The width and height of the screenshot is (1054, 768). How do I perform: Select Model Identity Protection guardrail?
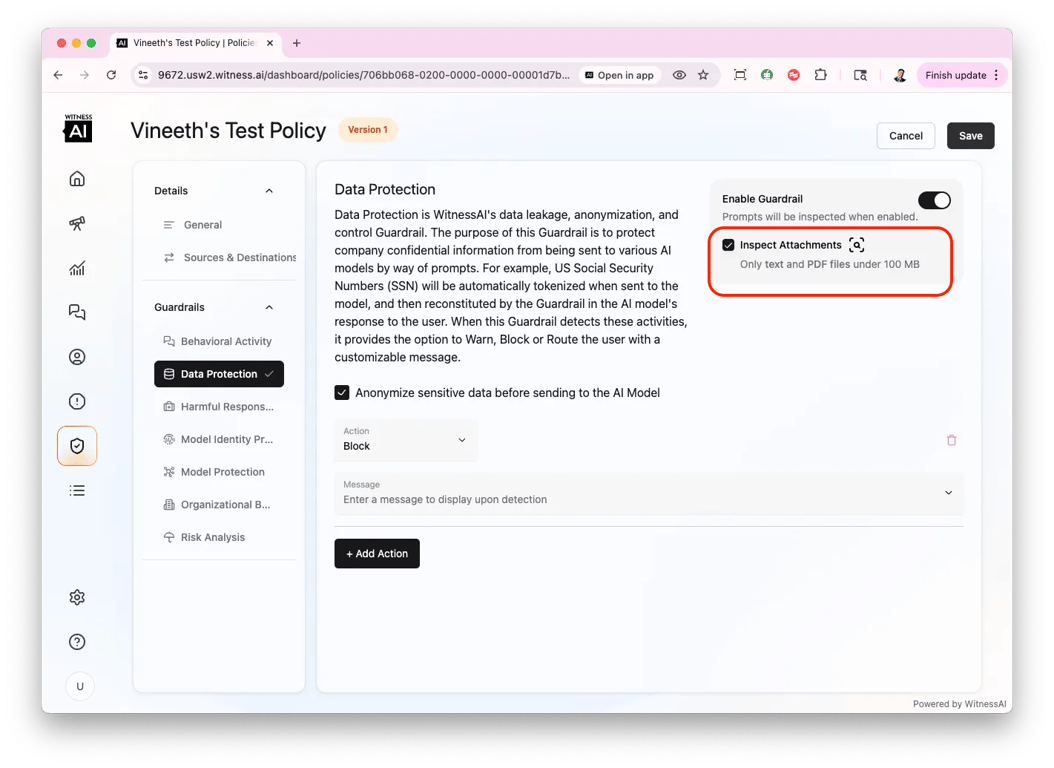click(219, 439)
